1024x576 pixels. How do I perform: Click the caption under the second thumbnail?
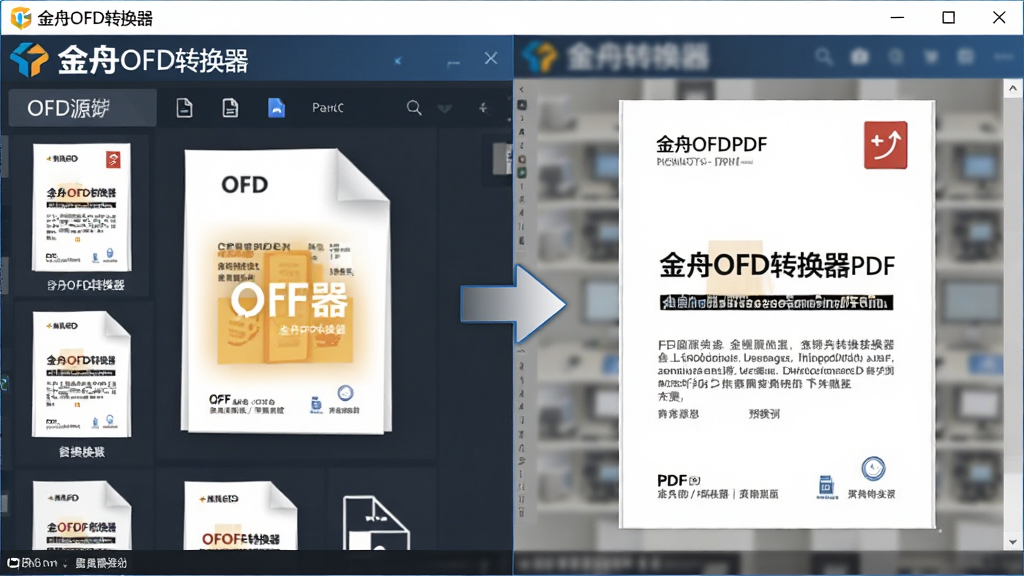tap(82, 452)
